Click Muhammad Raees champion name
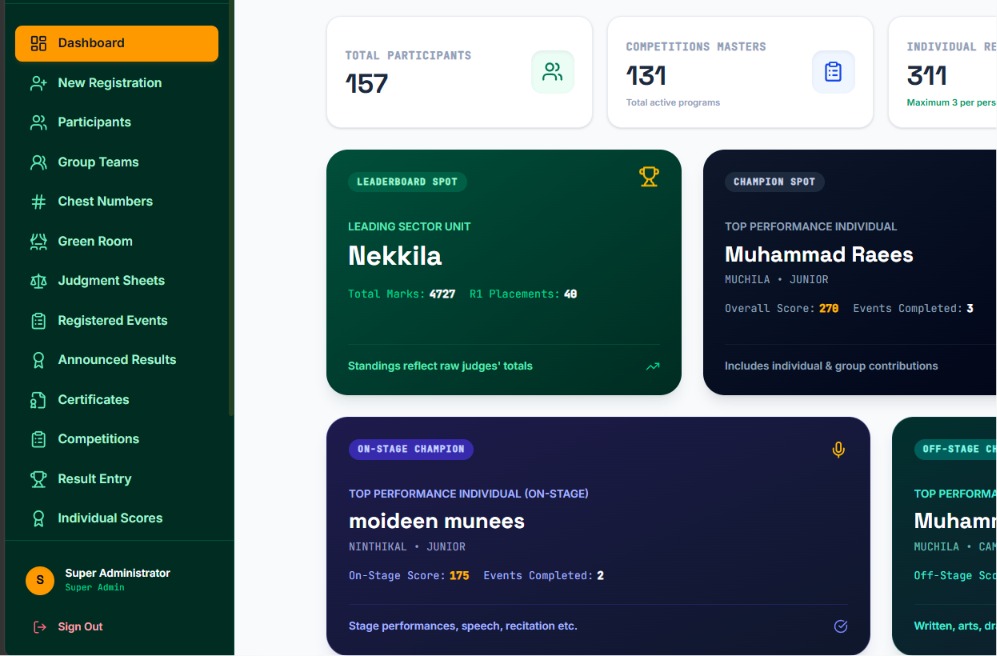 [x=819, y=255]
